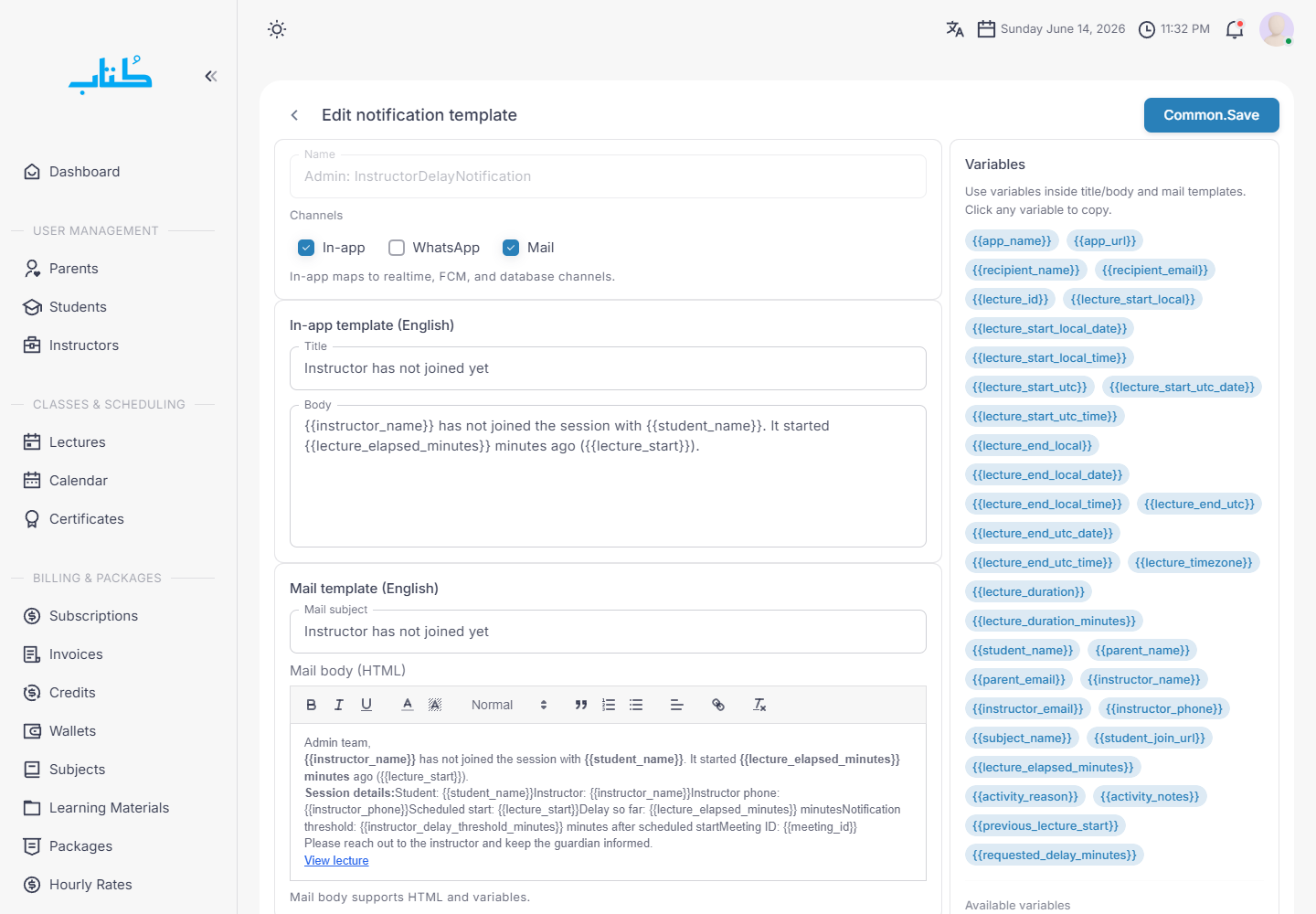Open Dashboard in the sidebar
The width and height of the screenshot is (1316, 914).
84,172
